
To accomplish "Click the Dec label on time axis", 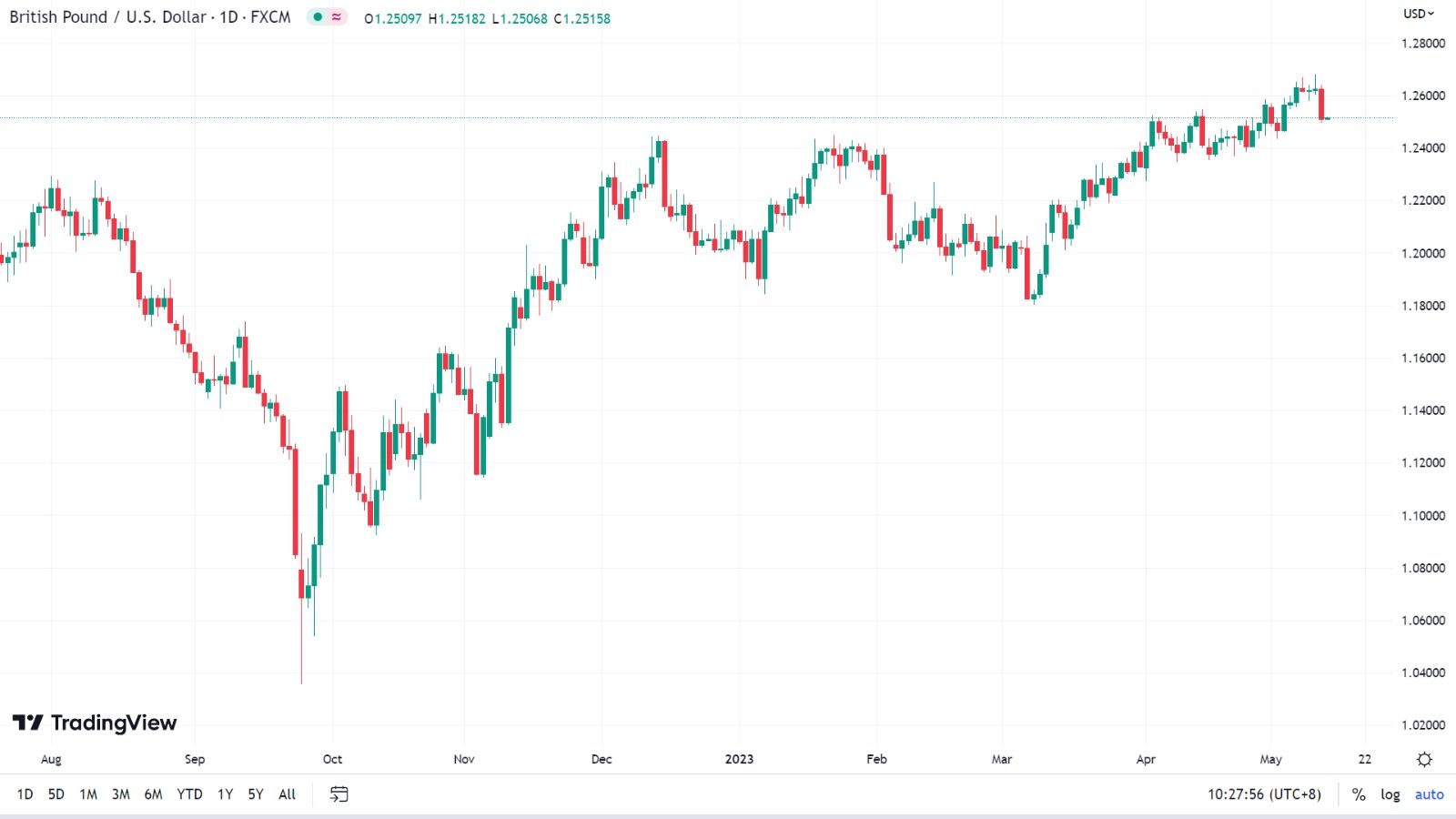I will coord(602,759).
